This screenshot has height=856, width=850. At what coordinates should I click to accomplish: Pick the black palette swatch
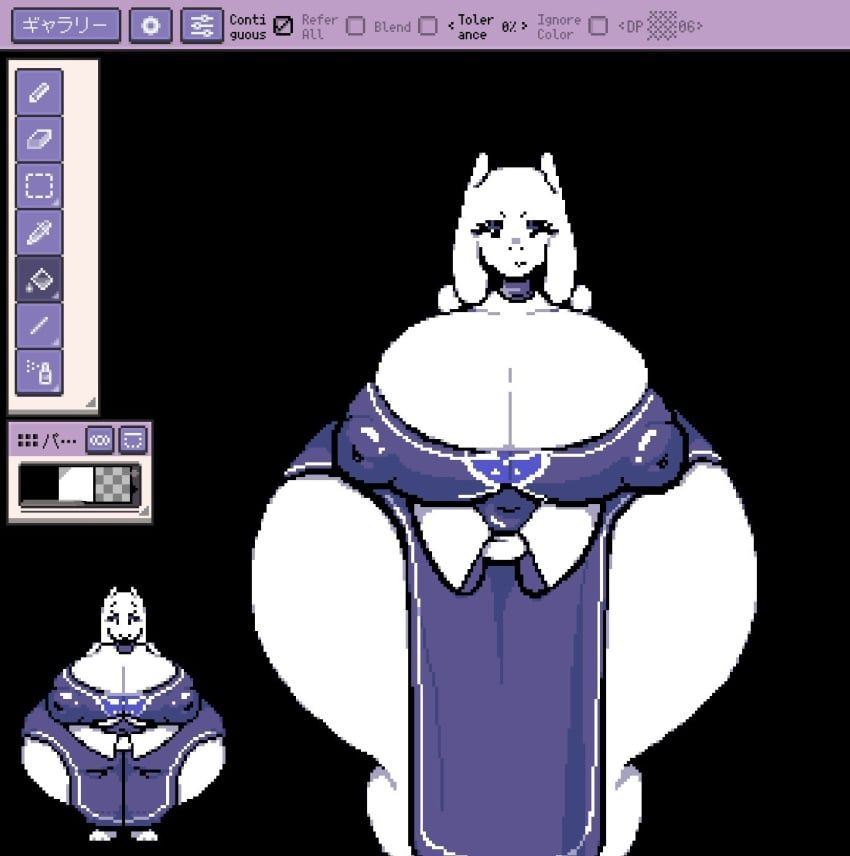(39, 484)
